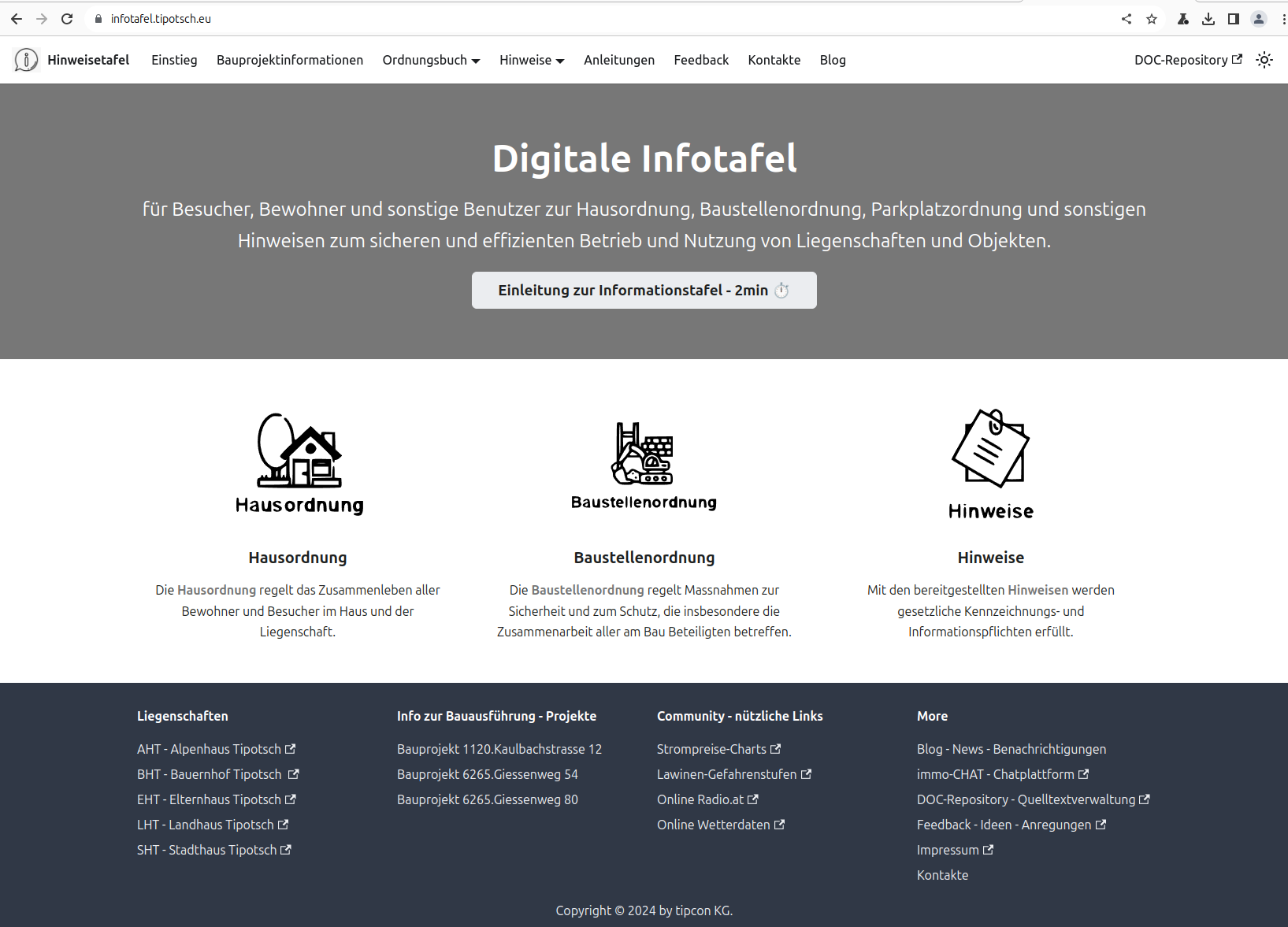The height and width of the screenshot is (927, 1288).
Task: Open Bauprojekt 1120.Kaulbachstrasse 12 link
Action: point(499,749)
